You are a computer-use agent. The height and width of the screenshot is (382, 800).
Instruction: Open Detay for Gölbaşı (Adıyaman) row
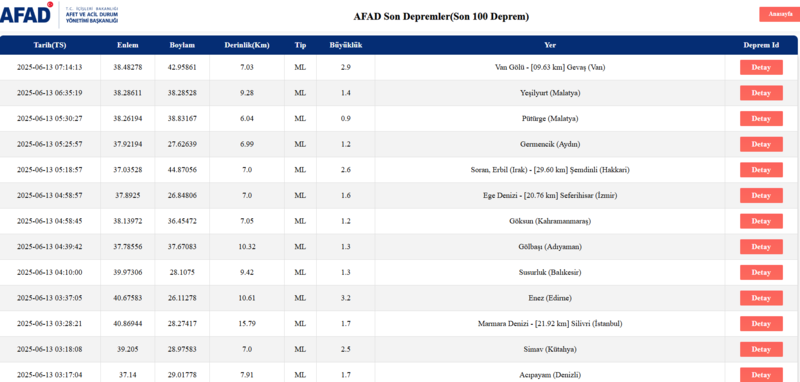761,247
